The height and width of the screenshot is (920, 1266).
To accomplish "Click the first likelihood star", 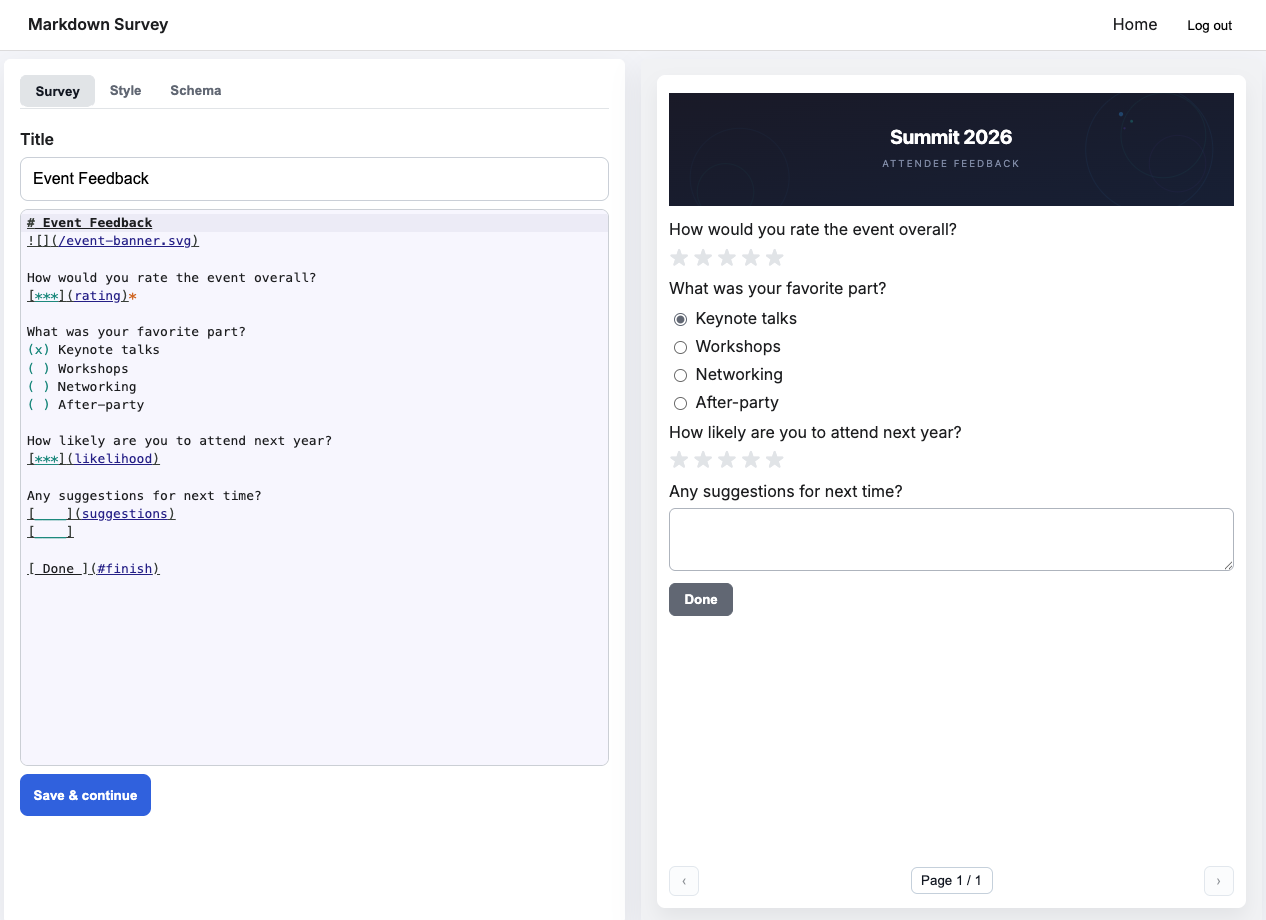I will 679,459.
